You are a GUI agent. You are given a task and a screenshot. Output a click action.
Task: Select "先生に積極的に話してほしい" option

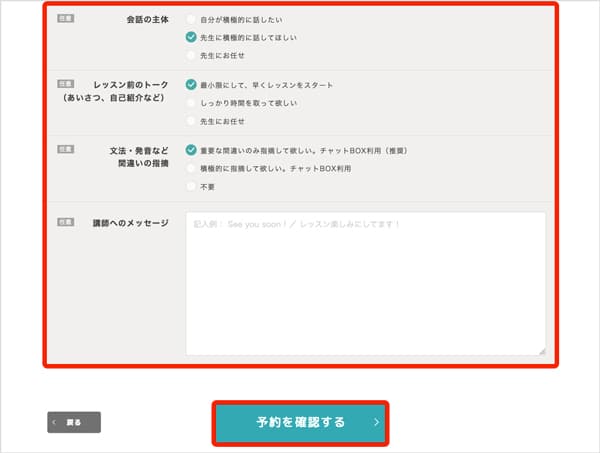(191, 37)
